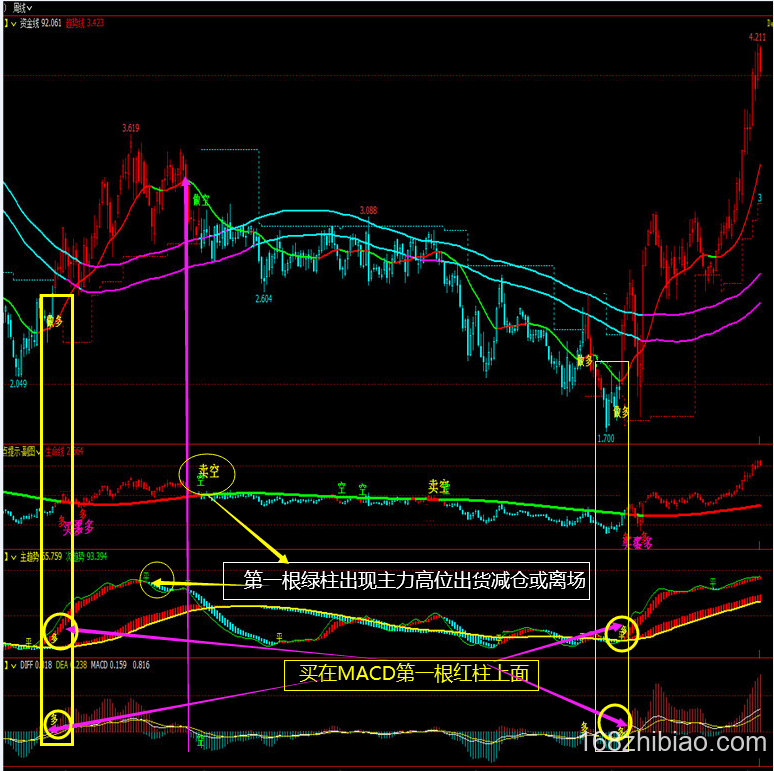
Task: Open the 副图 indicator dropdown arrow
Action: [x=40, y=452]
